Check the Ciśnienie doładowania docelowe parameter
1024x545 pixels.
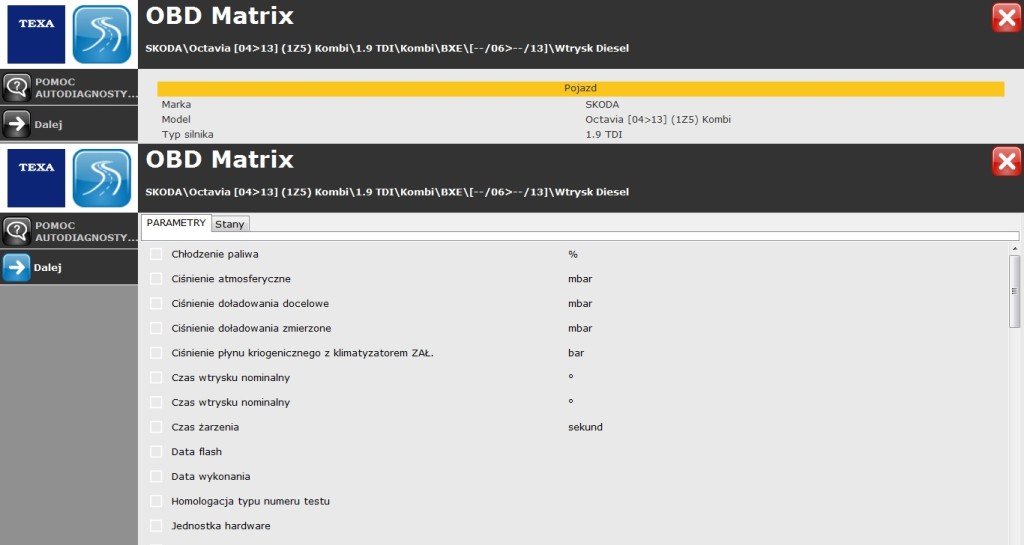pos(156,304)
